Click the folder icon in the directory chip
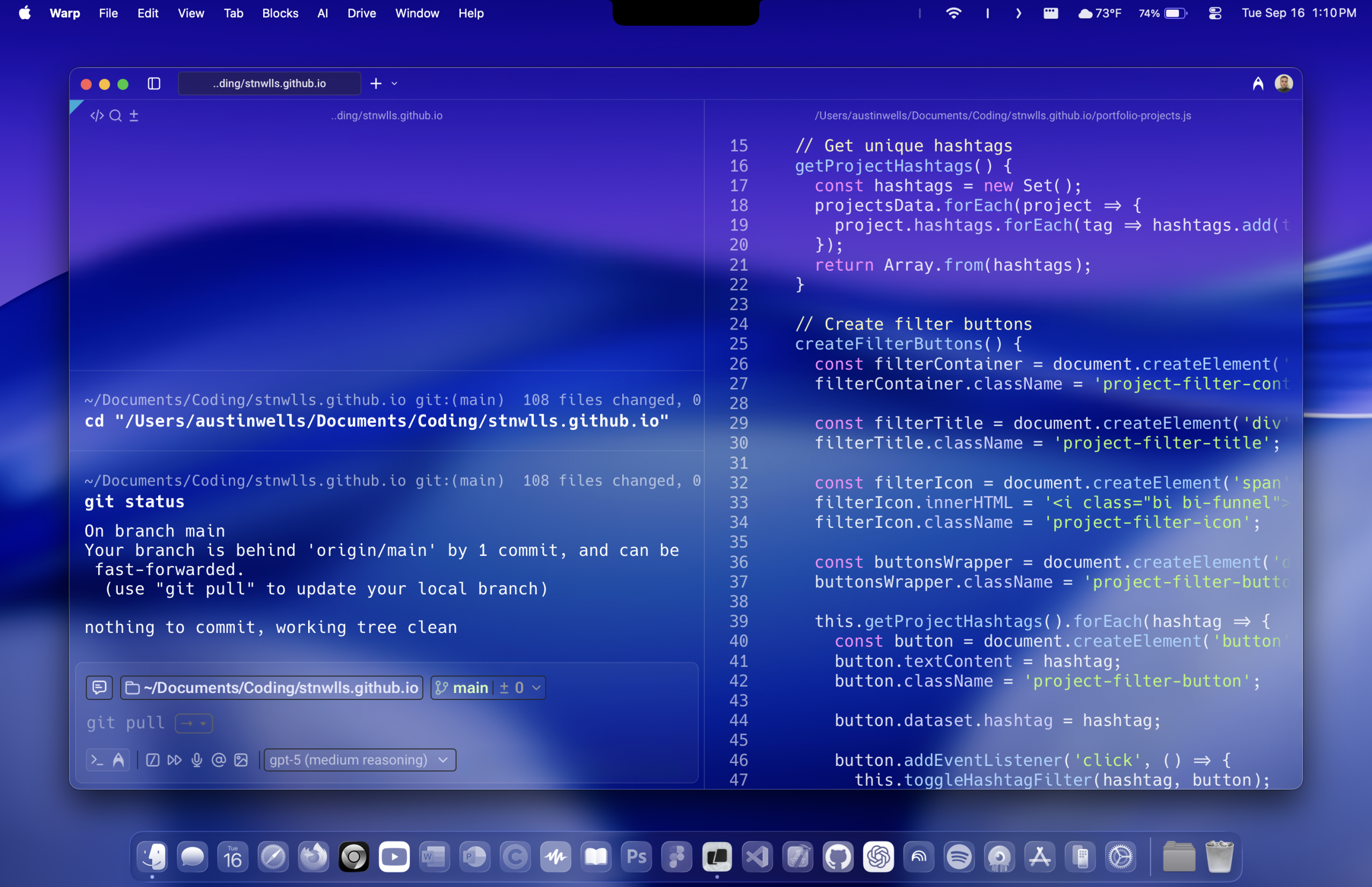The width and height of the screenshot is (1372, 887). tap(133, 687)
